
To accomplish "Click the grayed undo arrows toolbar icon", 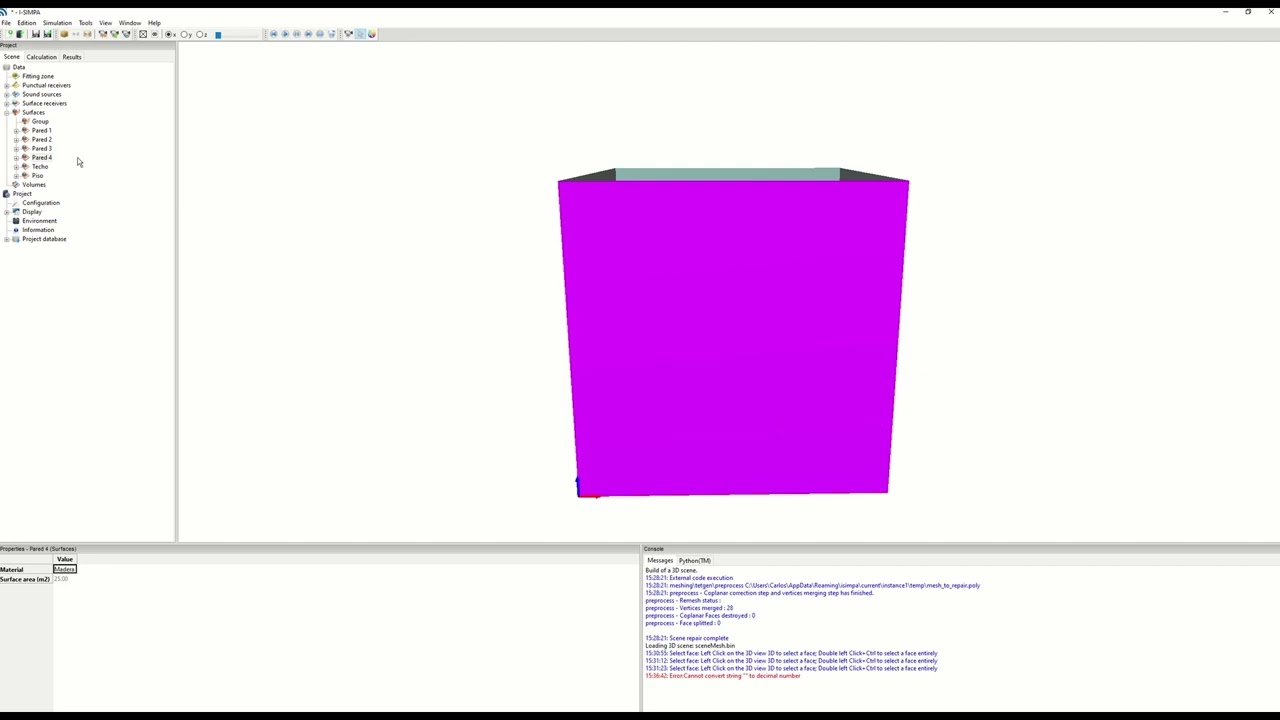I will [x=76, y=34].
